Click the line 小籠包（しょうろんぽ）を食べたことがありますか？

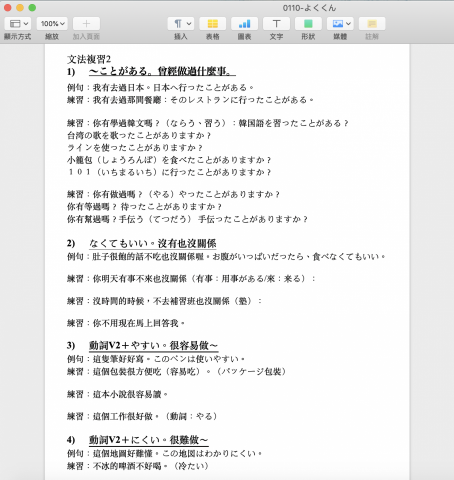169,160
